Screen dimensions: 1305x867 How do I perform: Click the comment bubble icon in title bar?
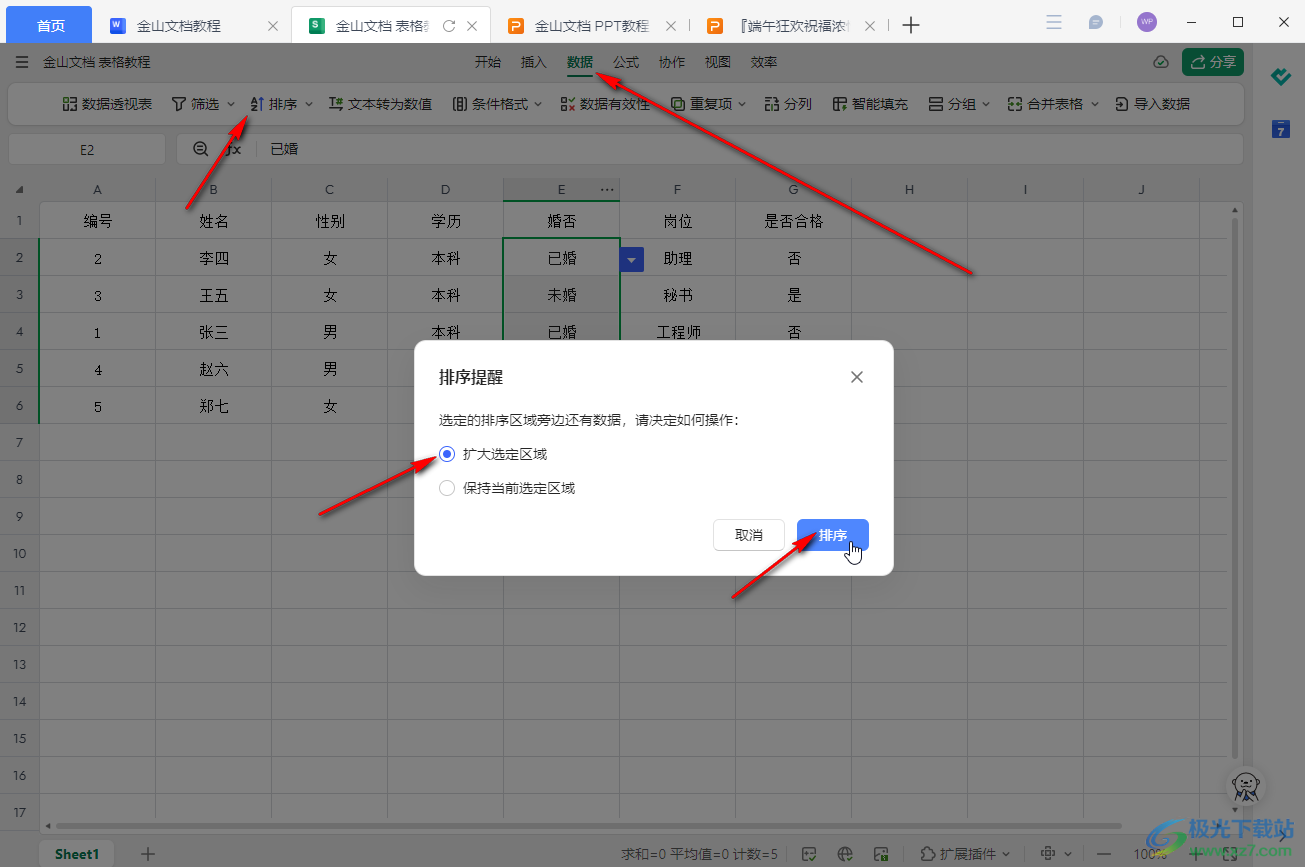(1096, 22)
